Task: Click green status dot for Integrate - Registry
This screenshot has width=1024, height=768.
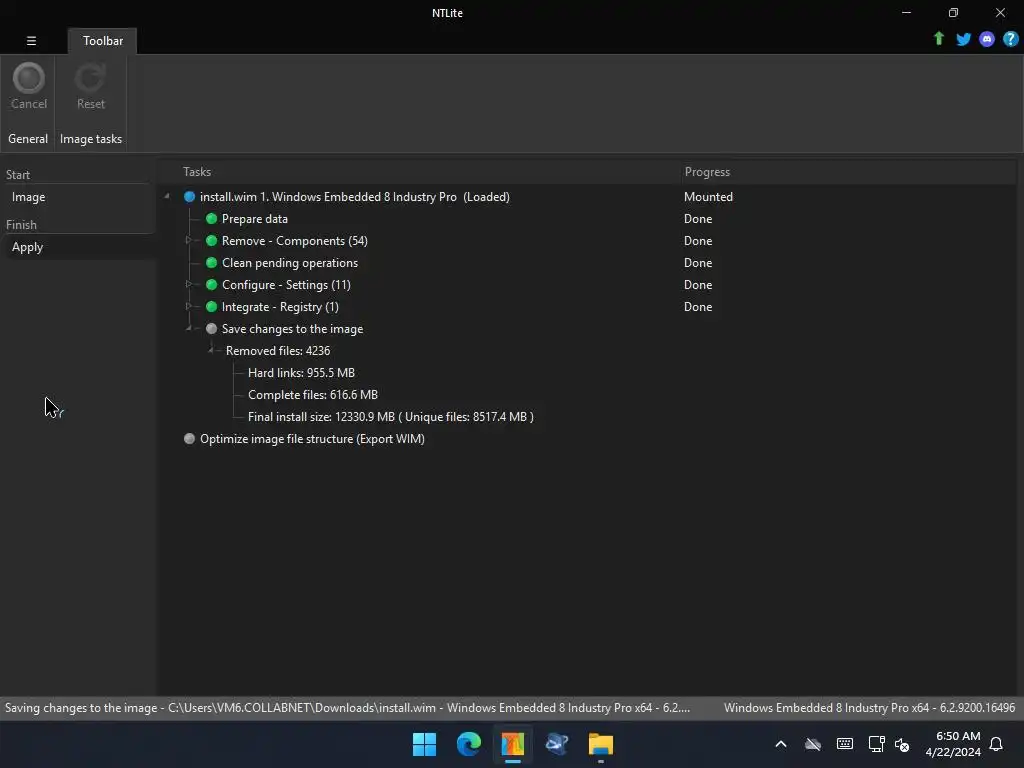Action: coord(211,306)
